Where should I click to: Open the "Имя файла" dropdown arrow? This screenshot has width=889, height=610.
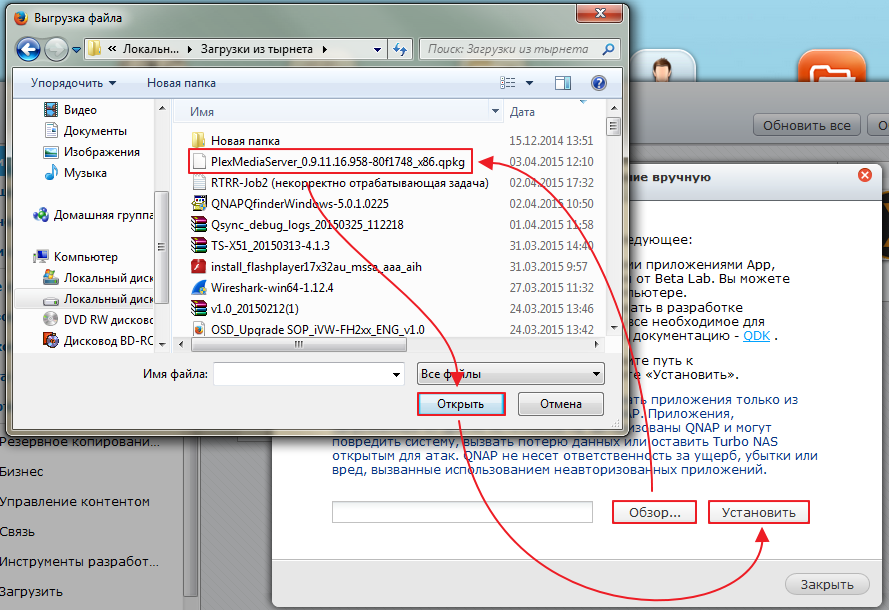pos(396,374)
